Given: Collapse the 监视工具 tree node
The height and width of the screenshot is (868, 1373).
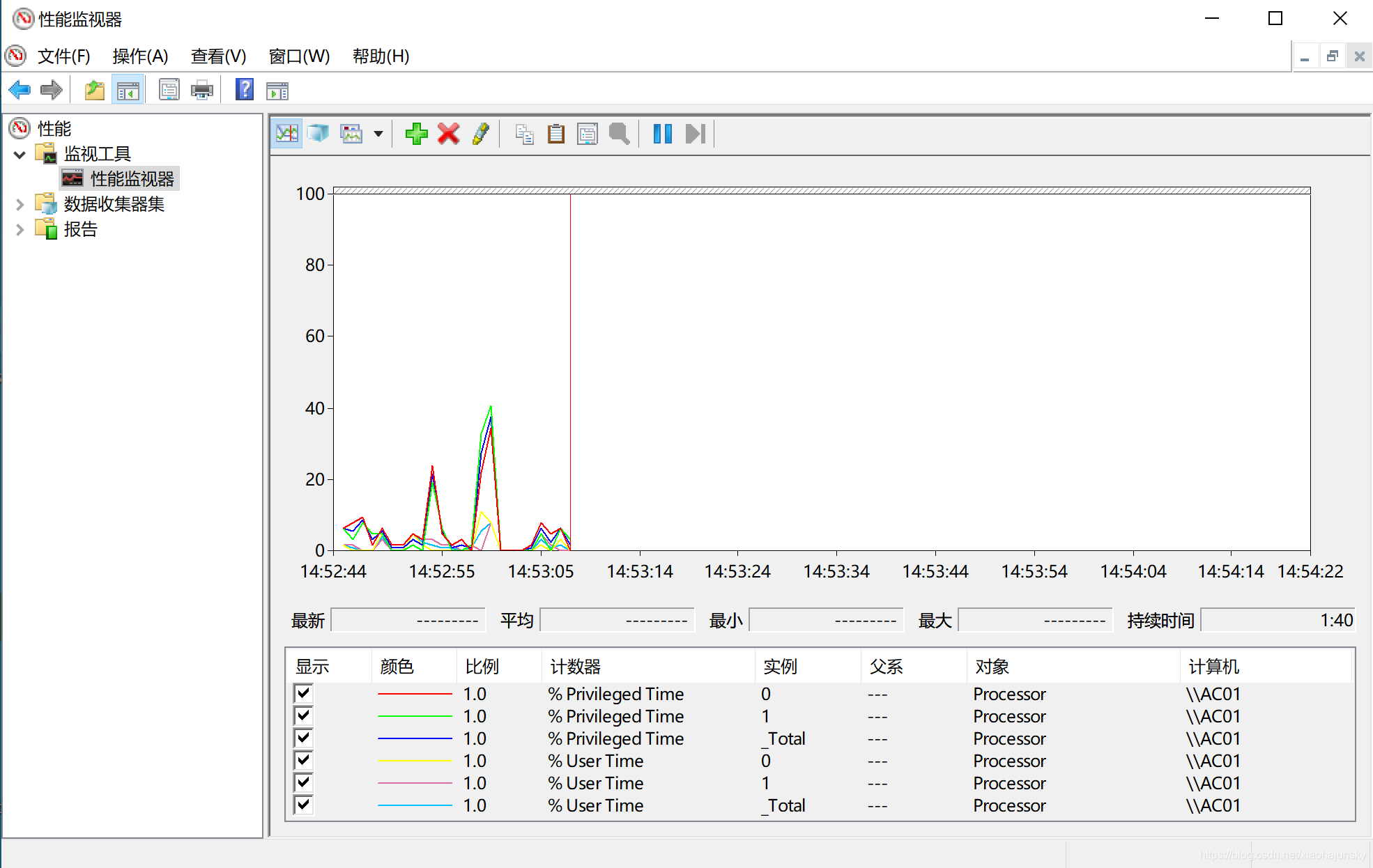Looking at the screenshot, I should point(20,154).
